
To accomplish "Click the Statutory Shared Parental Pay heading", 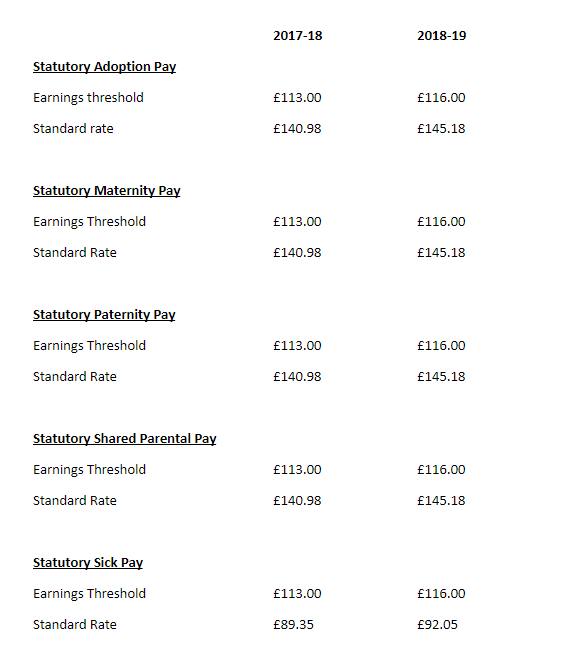I will point(125,439).
